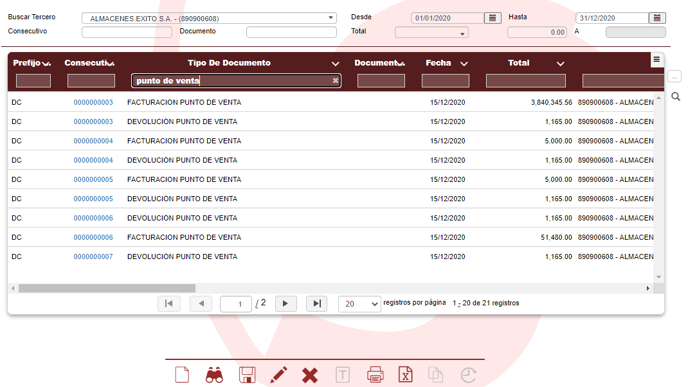Click the horizontal scrollbar right arrow

[x=648, y=288]
